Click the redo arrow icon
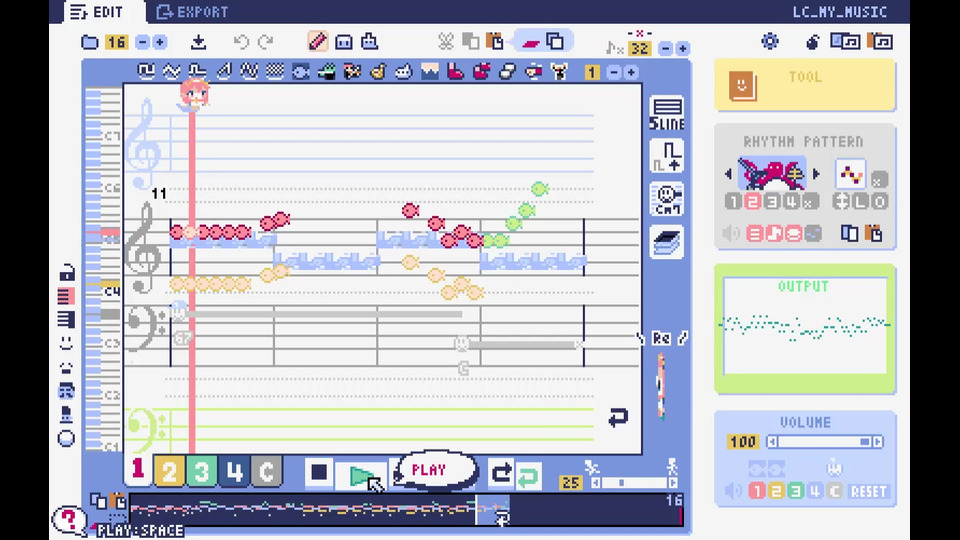This screenshot has width=960, height=540. point(266,42)
